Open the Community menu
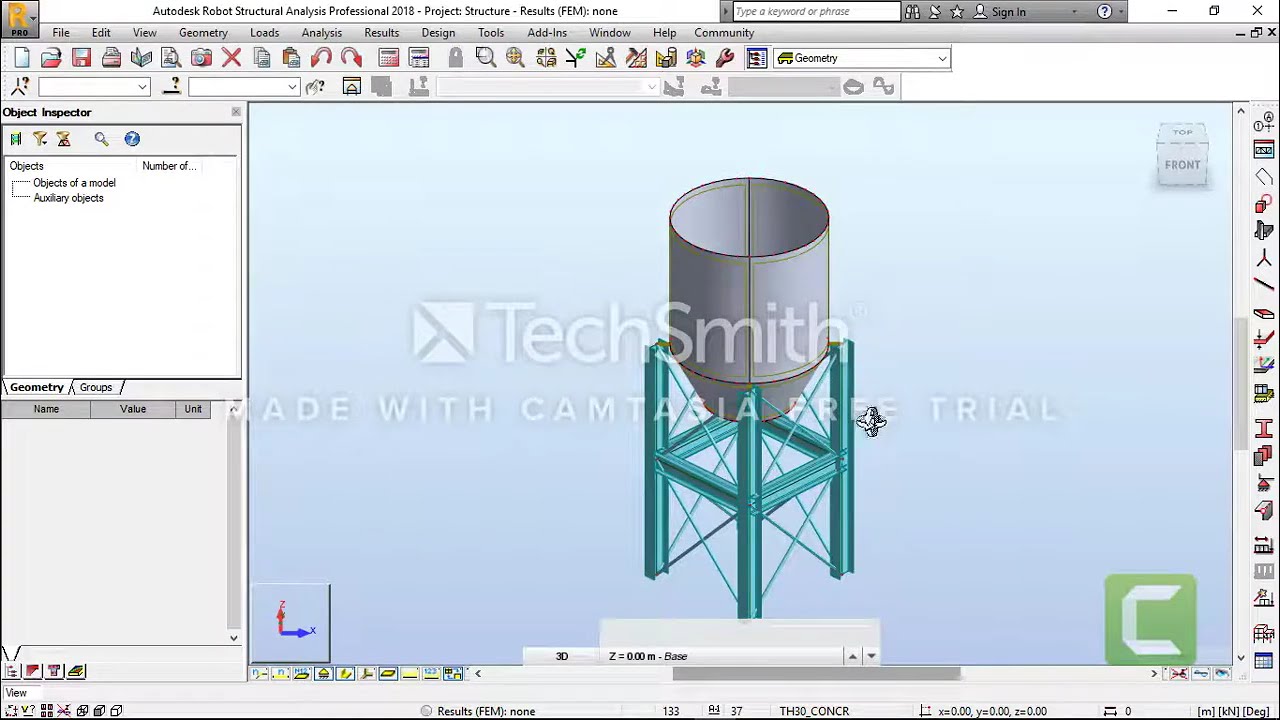This screenshot has height=720, width=1280. coord(724,33)
